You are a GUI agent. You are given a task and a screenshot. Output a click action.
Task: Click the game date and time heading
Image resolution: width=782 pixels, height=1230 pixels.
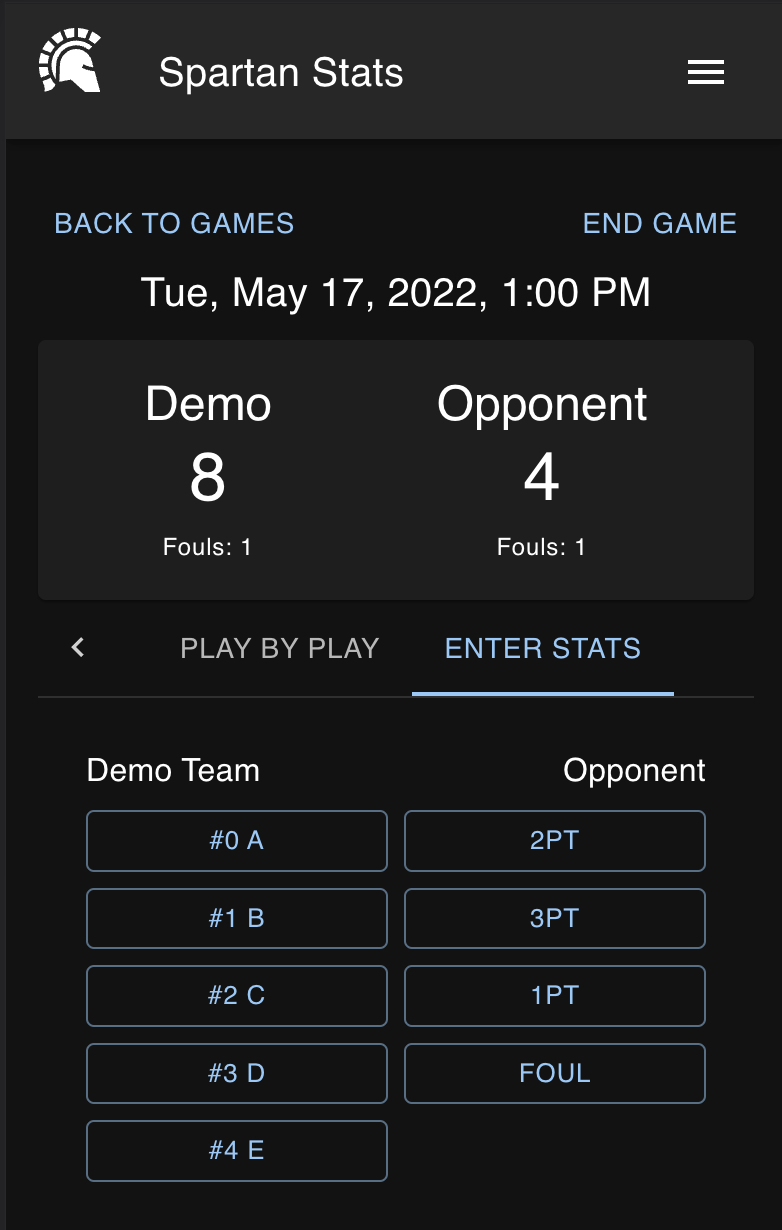(x=396, y=292)
